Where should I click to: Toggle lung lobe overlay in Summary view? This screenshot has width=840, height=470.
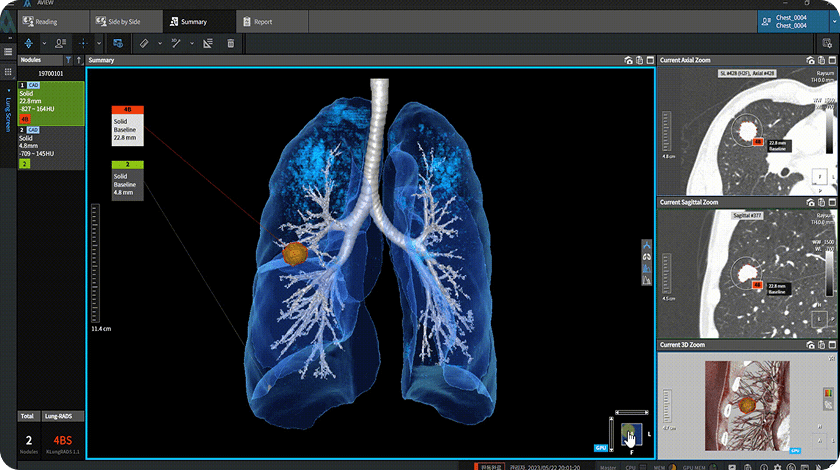pyautogui.click(x=647, y=267)
